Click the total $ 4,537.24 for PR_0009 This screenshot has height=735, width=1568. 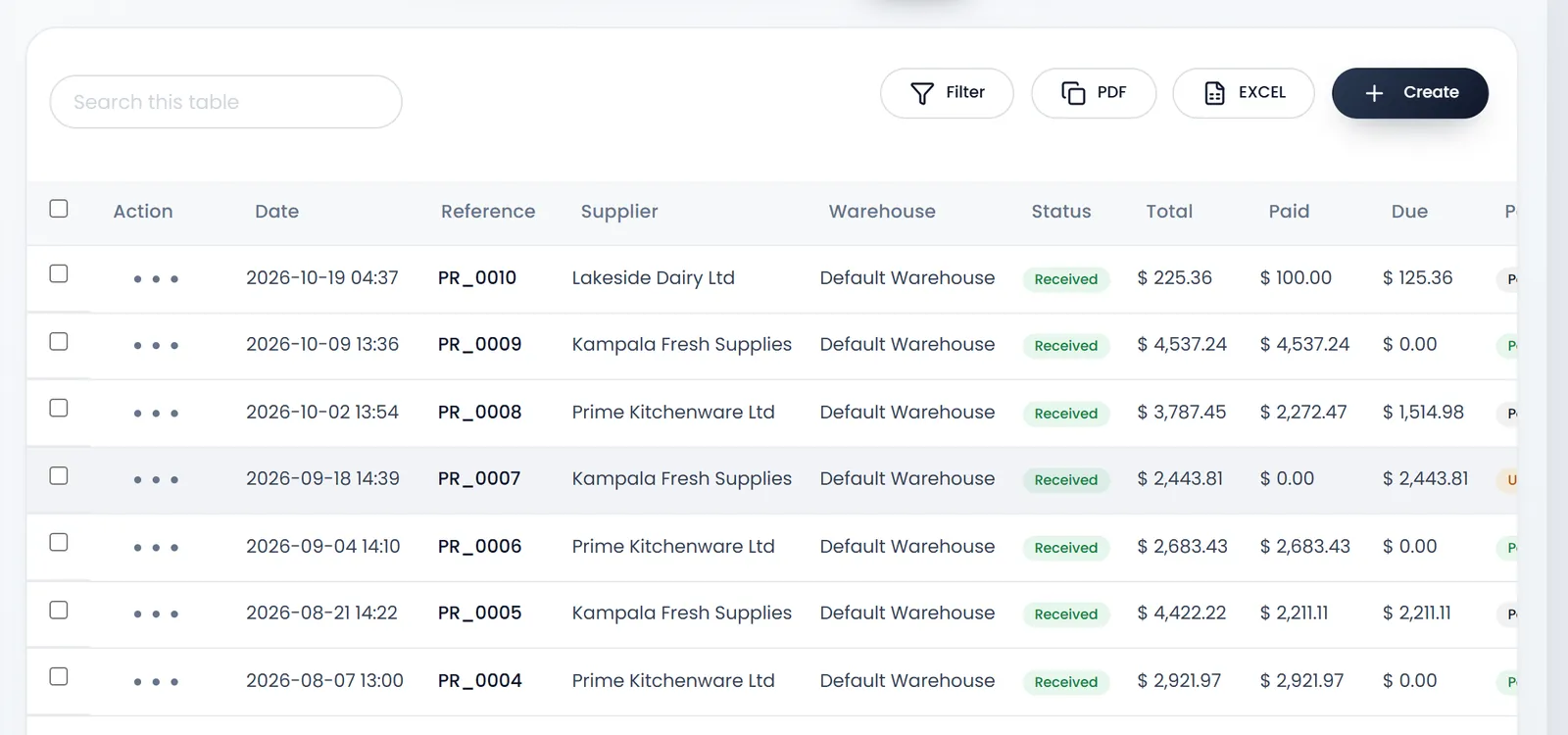click(x=1182, y=345)
